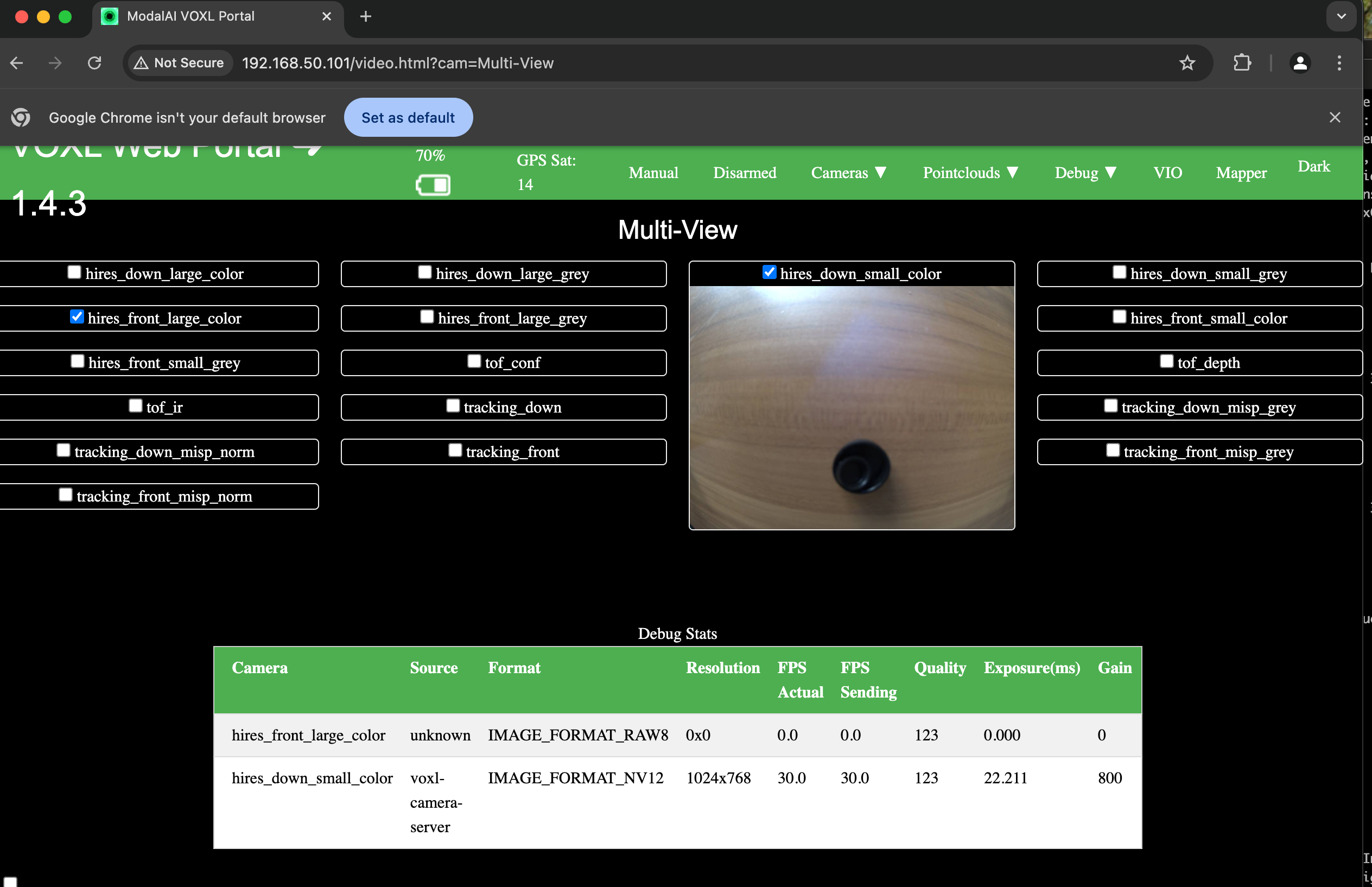Expand the Debug dropdown menu
Image resolution: width=1372 pixels, height=887 pixels.
(x=1085, y=173)
